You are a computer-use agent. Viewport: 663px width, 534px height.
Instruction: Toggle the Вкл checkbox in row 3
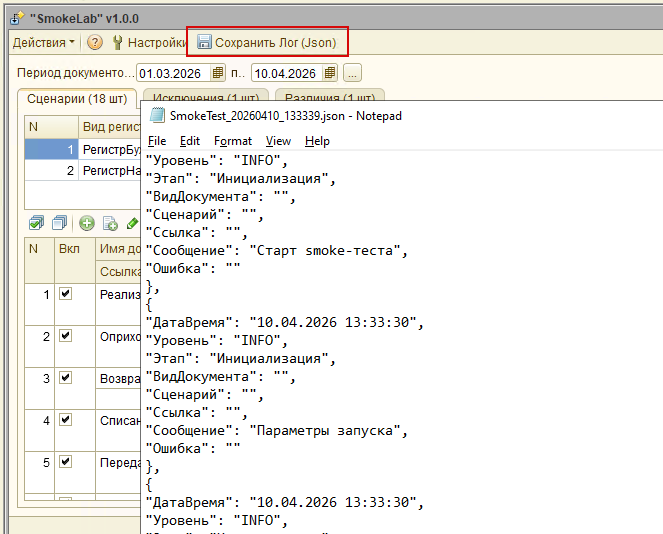(x=65, y=378)
